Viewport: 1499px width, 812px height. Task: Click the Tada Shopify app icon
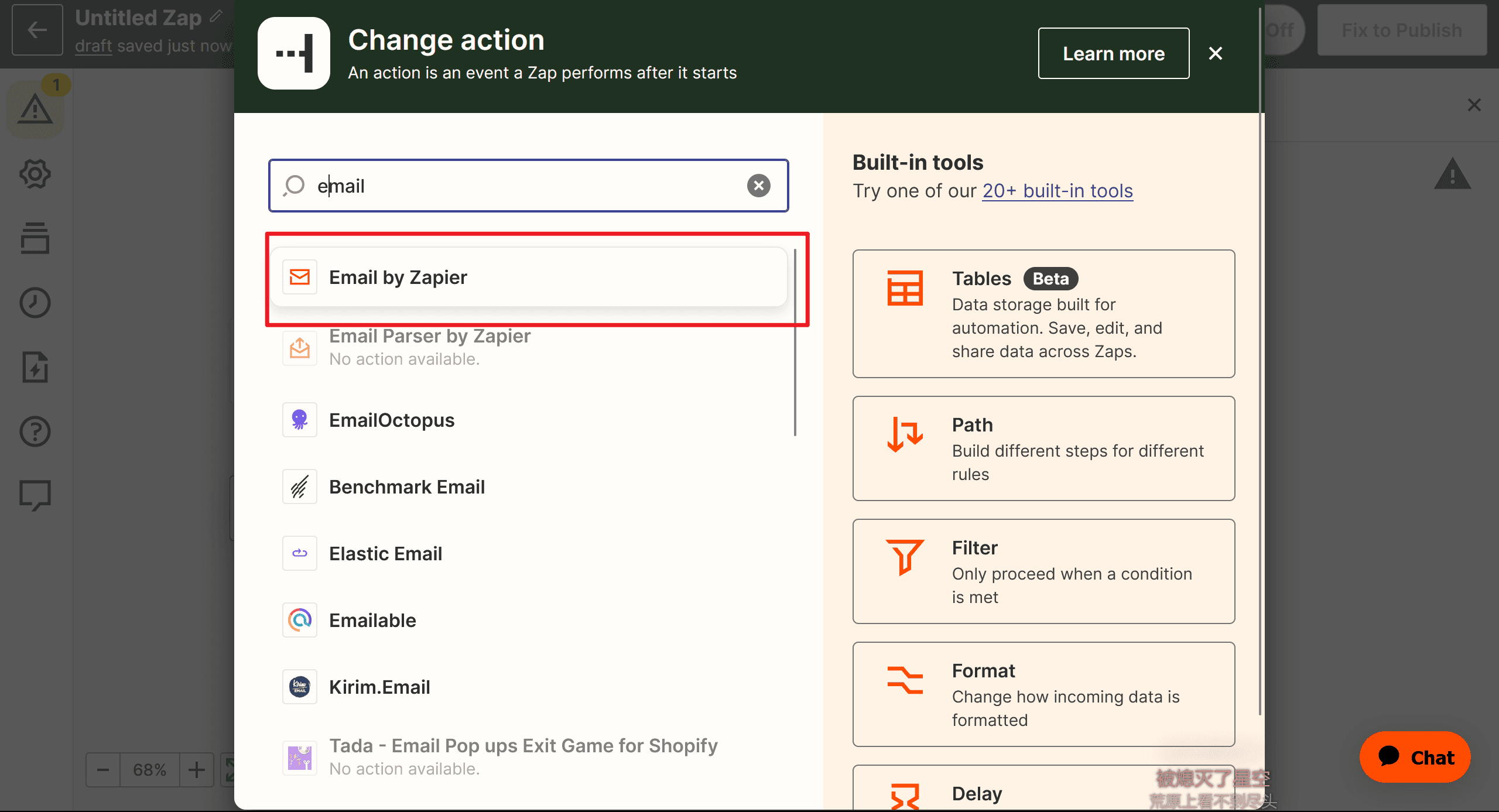(x=300, y=758)
